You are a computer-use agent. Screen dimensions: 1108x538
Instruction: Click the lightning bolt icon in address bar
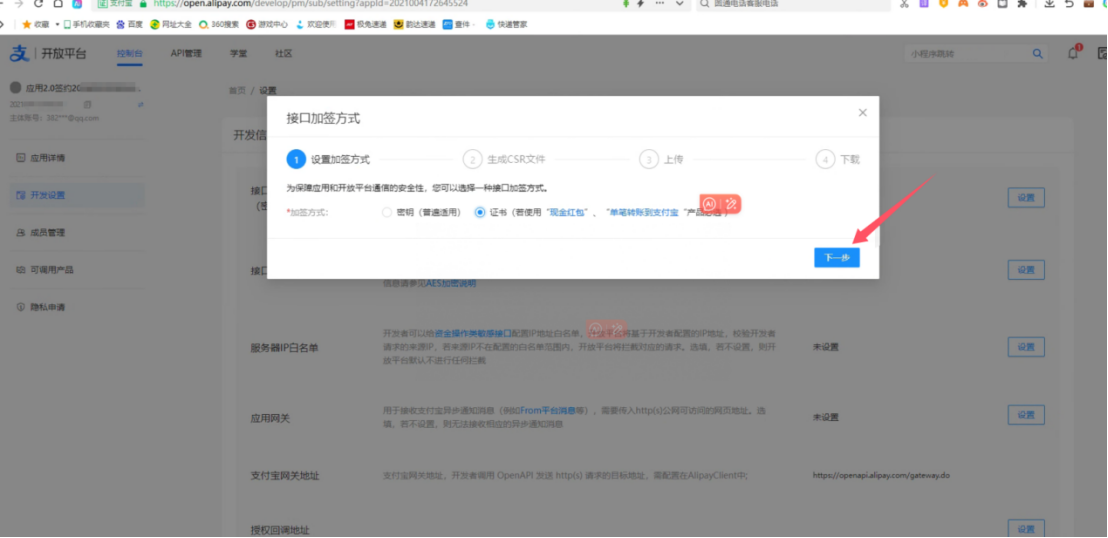[641, 4]
